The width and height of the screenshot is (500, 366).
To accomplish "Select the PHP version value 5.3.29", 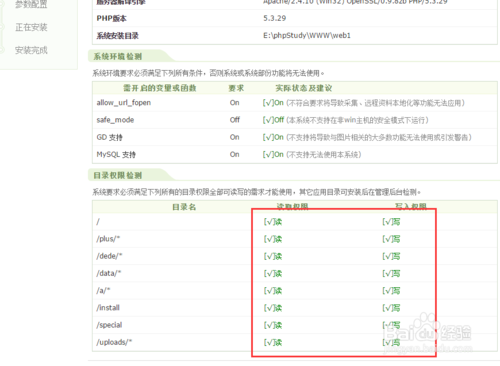I will click(275, 18).
